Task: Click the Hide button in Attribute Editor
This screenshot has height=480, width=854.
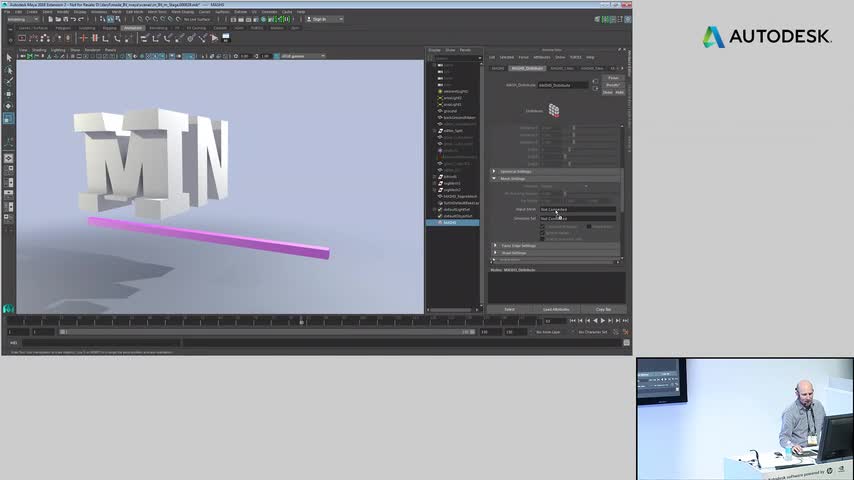Action: click(x=619, y=93)
